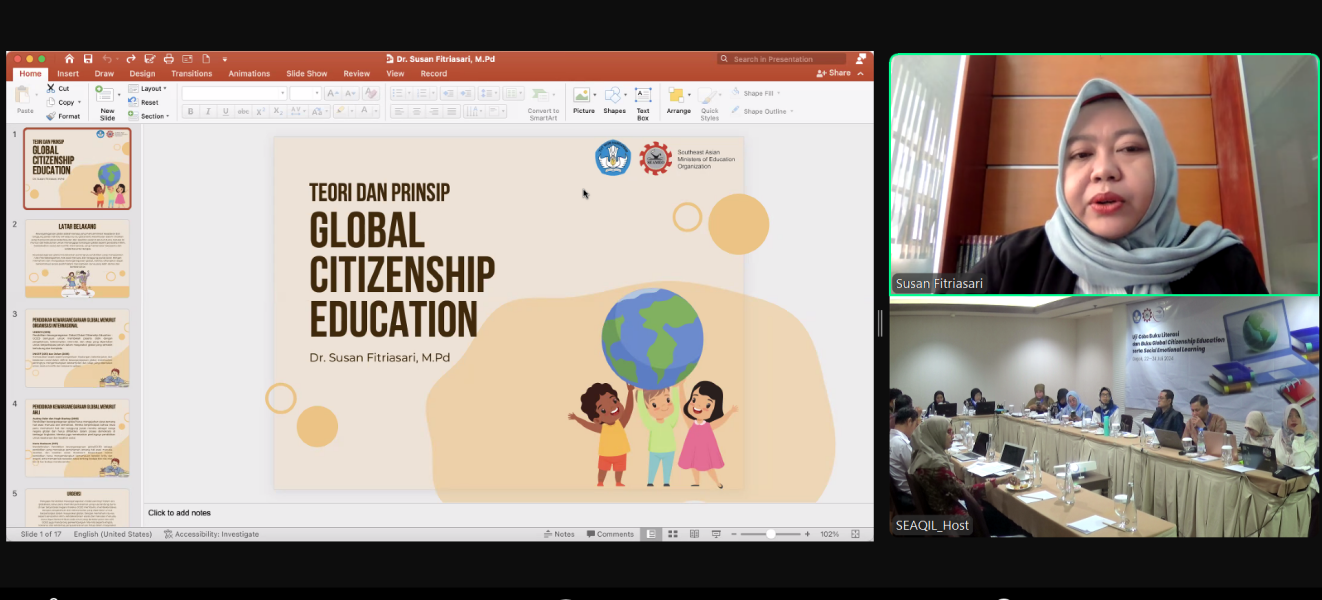Click the Home icon in title bar
Screen dimensions: 1322x600
point(69,59)
